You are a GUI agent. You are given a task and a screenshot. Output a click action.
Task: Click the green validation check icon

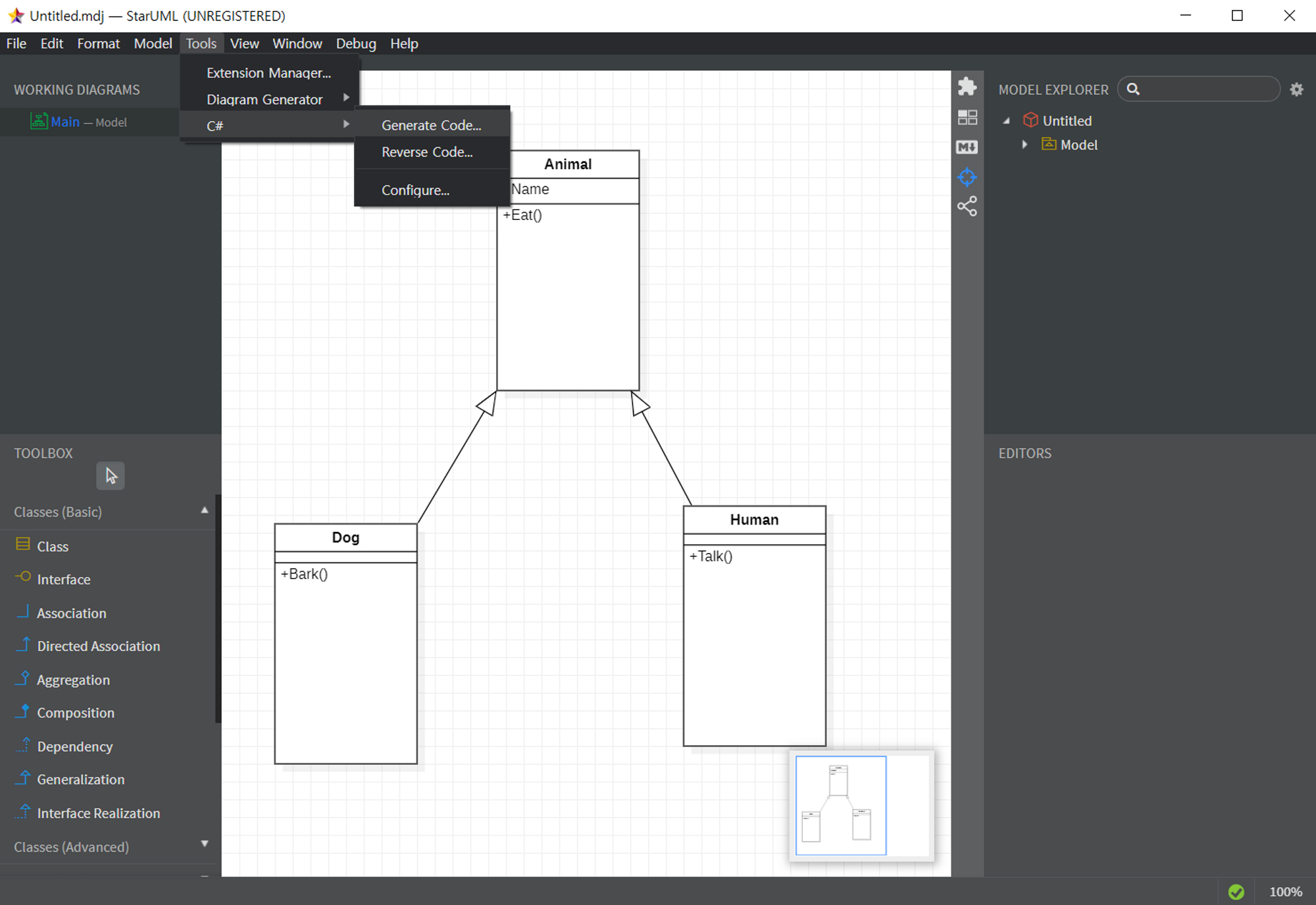coord(1236,891)
